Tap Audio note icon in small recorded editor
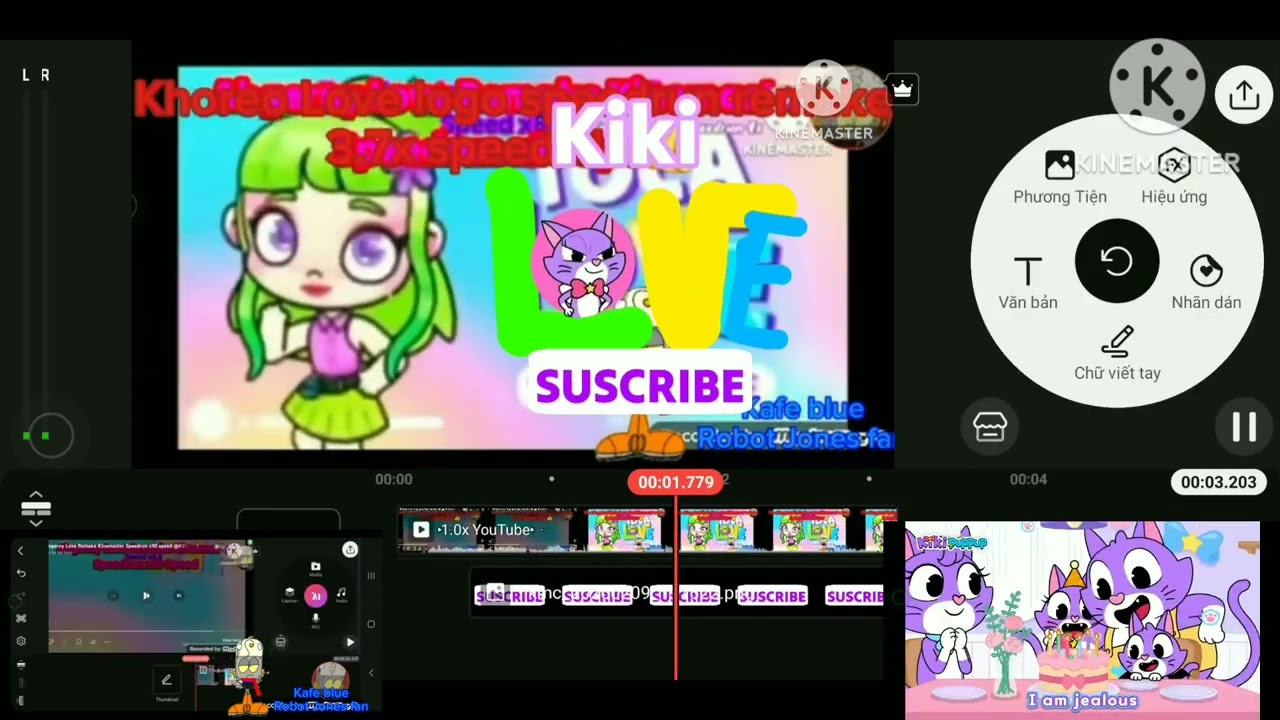The image size is (1280, 720). click(341, 597)
